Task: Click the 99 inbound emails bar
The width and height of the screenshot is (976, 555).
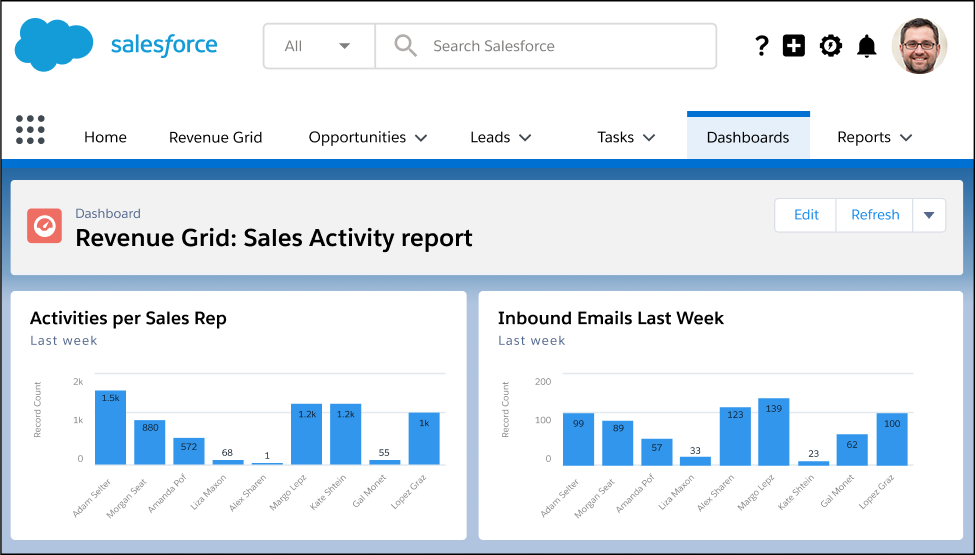Action: coord(578,439)
